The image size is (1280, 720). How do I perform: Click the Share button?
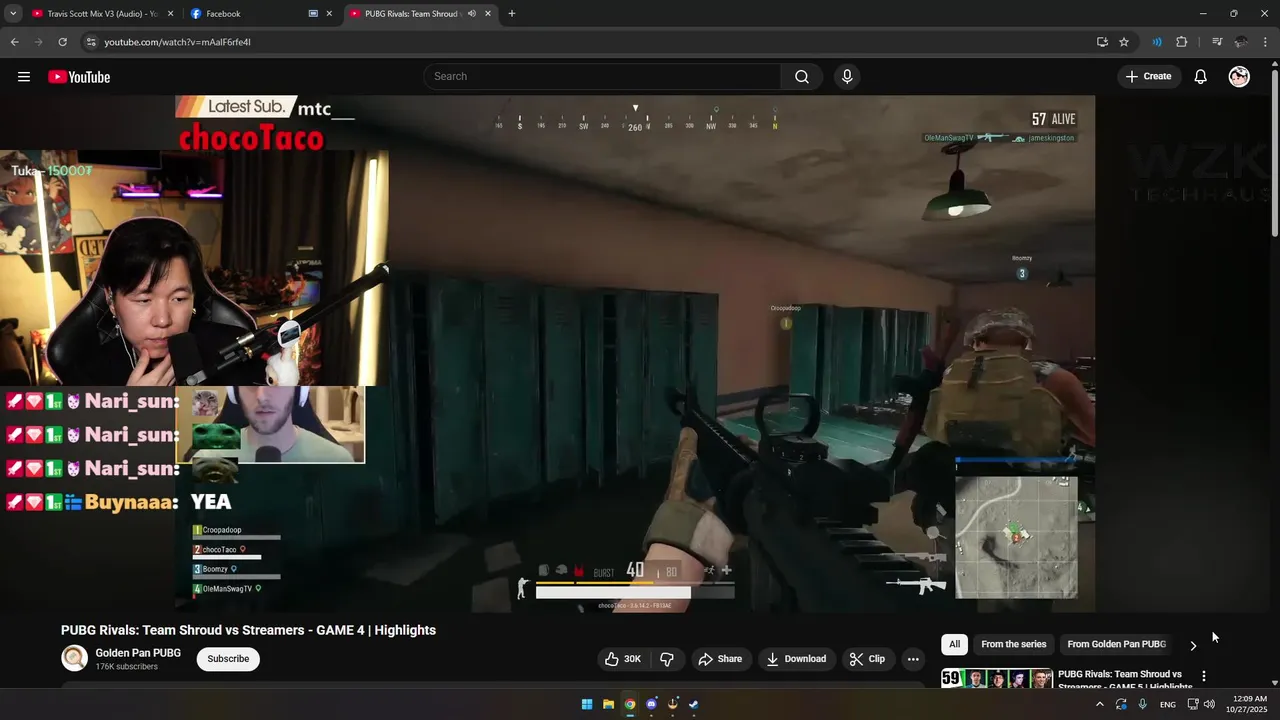pyautogui.click(x=720, y=659)
